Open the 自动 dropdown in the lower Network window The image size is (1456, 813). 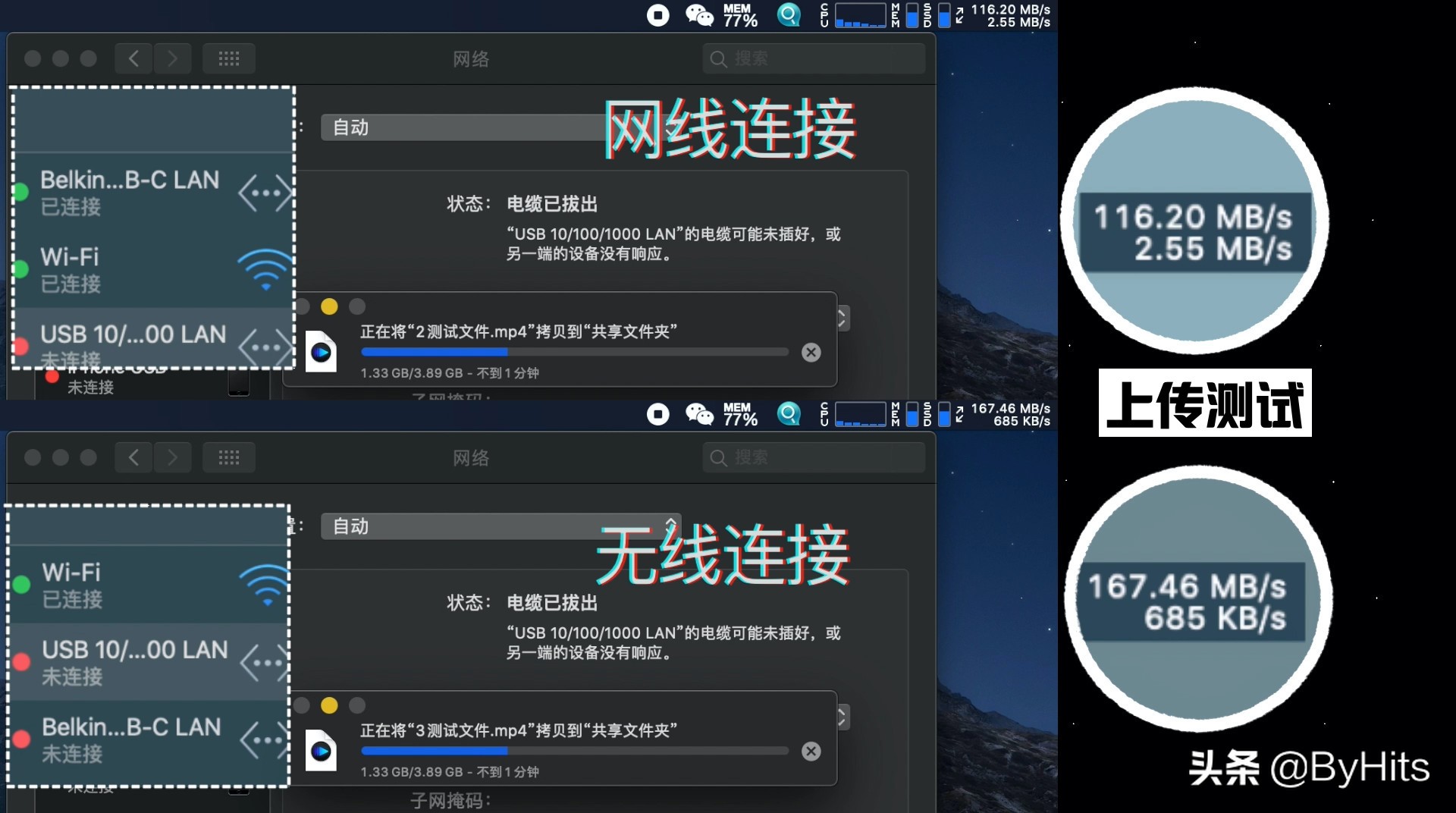500,526
